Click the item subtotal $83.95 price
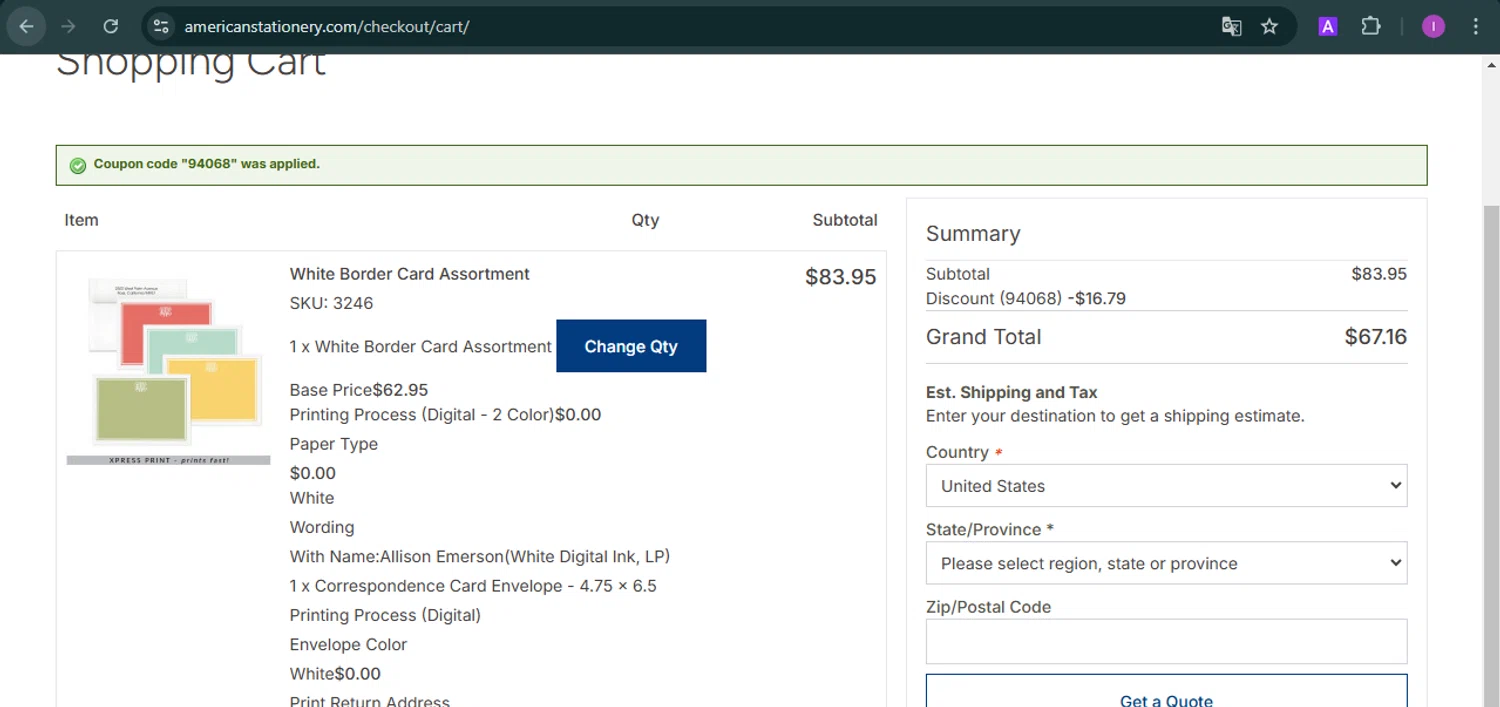Viewport: 1500px width, 707px height. coord(841,277)
